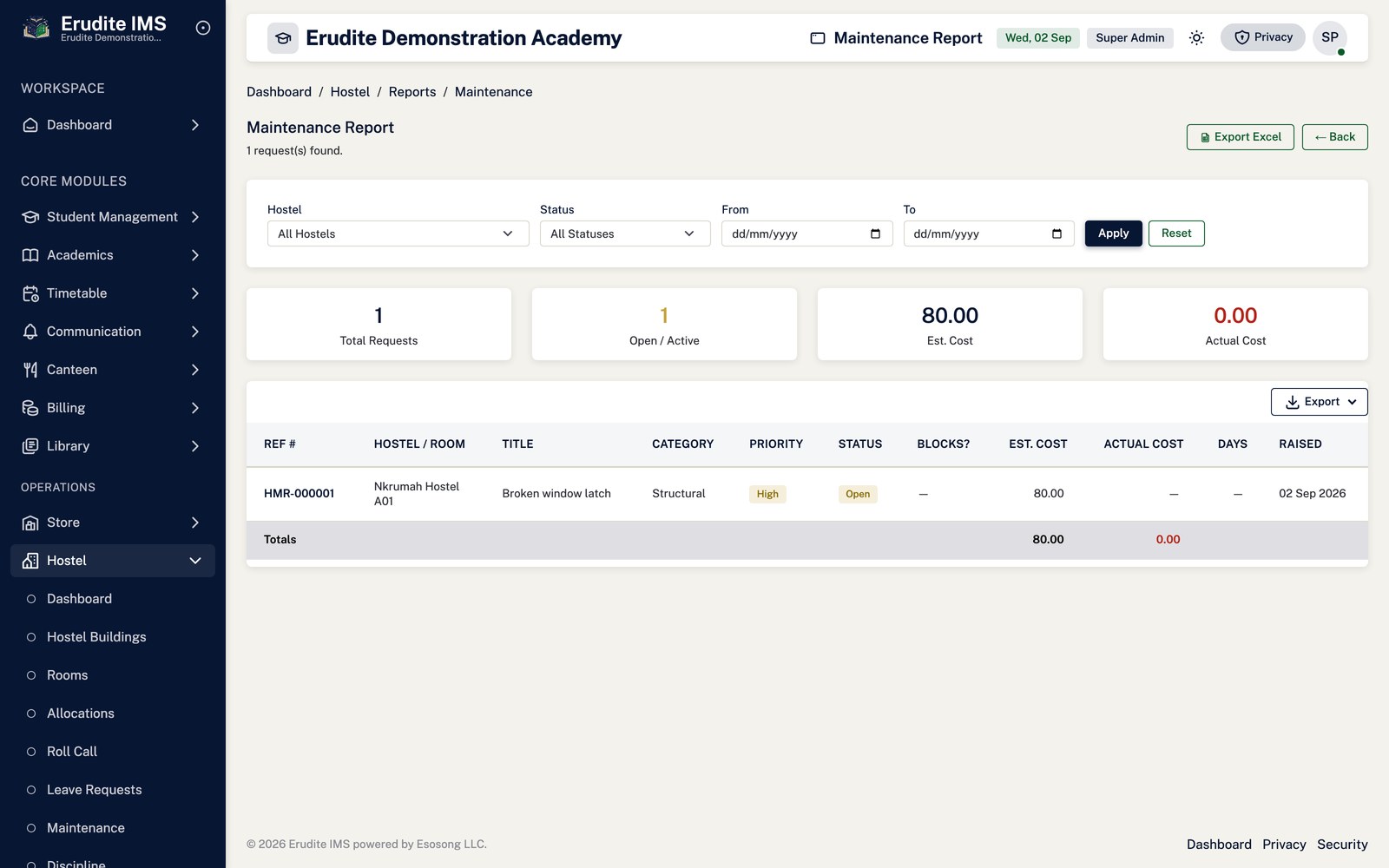Open Hostel Buildings submenu item
This screenshot has width=1389, height=868.
click(x=96, y=637)
